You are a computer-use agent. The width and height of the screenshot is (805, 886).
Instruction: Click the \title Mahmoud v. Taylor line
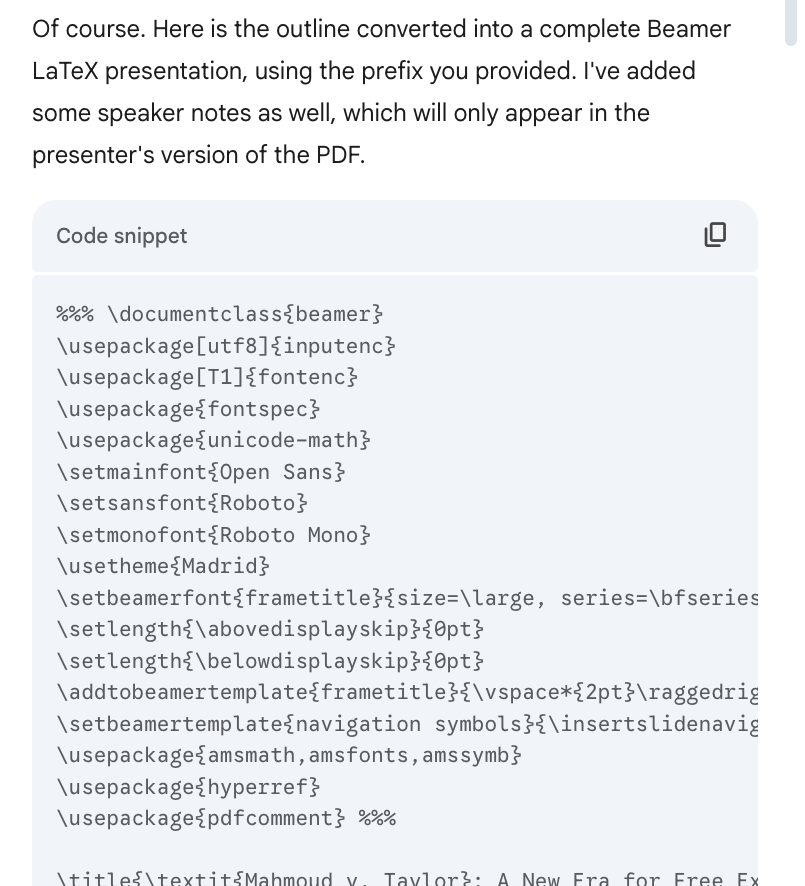click(x=407, y=879)
